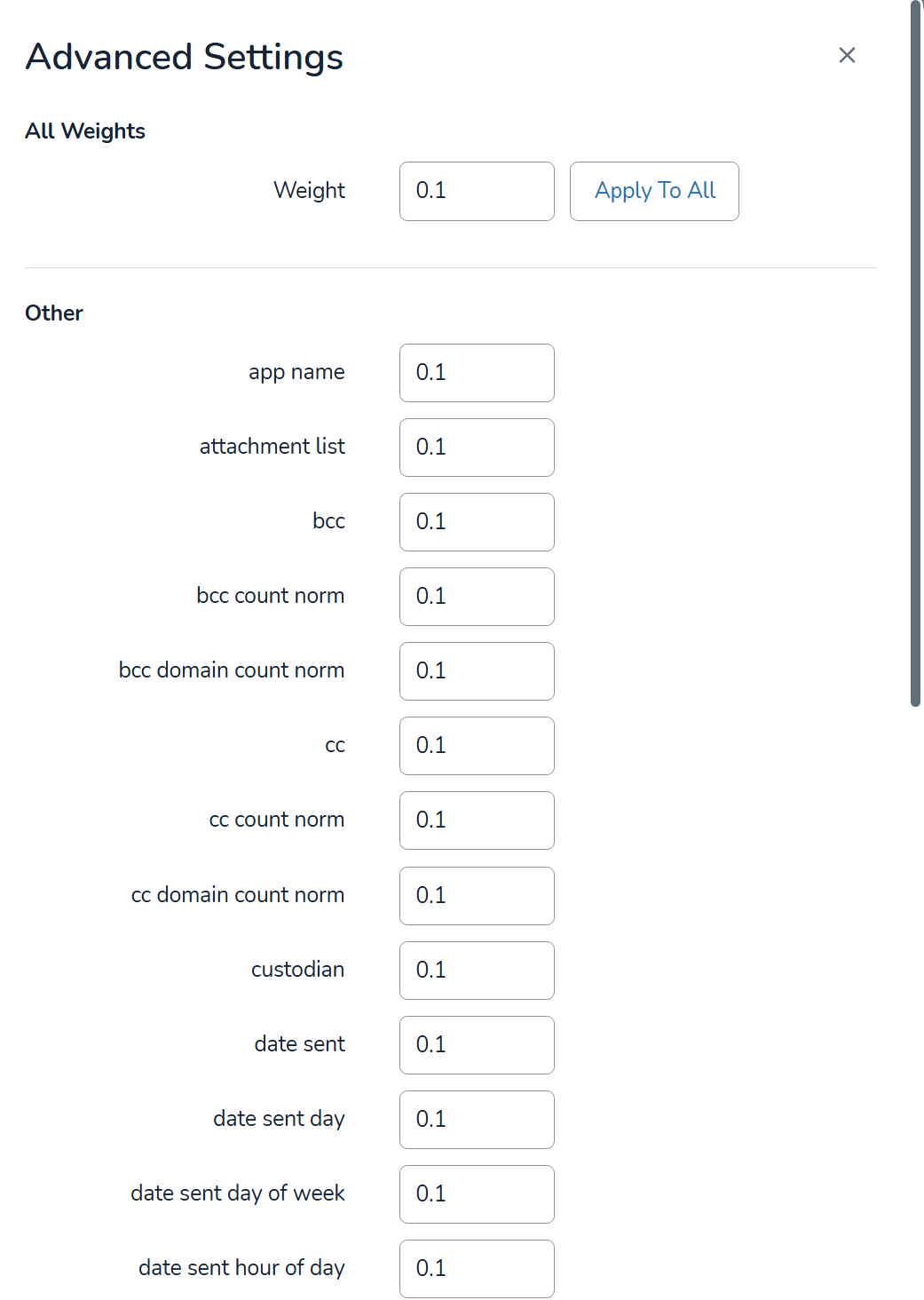This screenshot has width=924, height=1300.
Task: Click bcc domain count norm input
Action: pyautogui.click(x=477, y=671)
